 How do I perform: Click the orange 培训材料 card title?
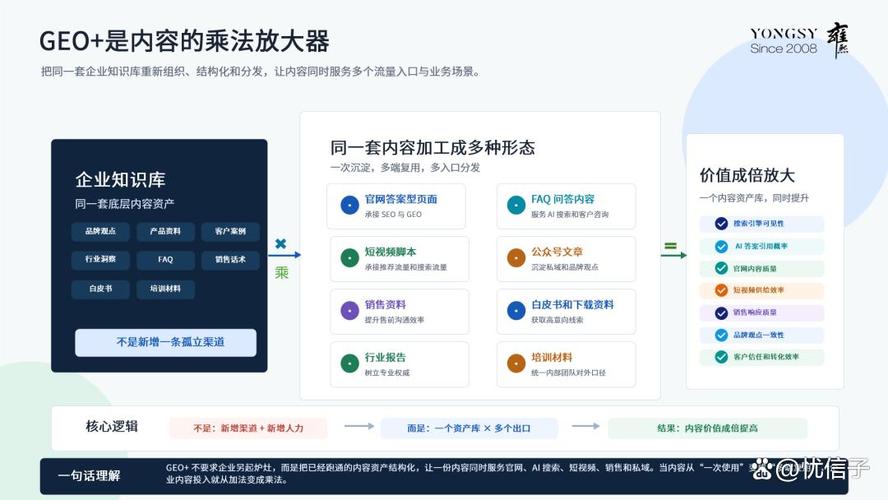coord(552,357)
